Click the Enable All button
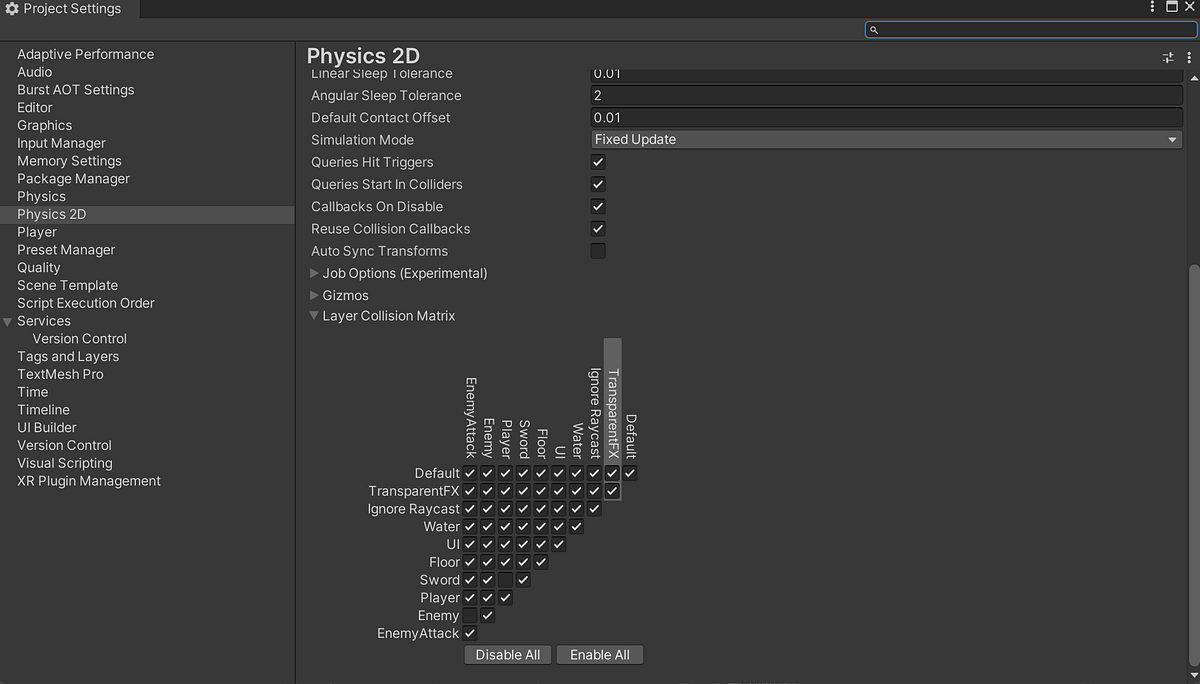 600,654
